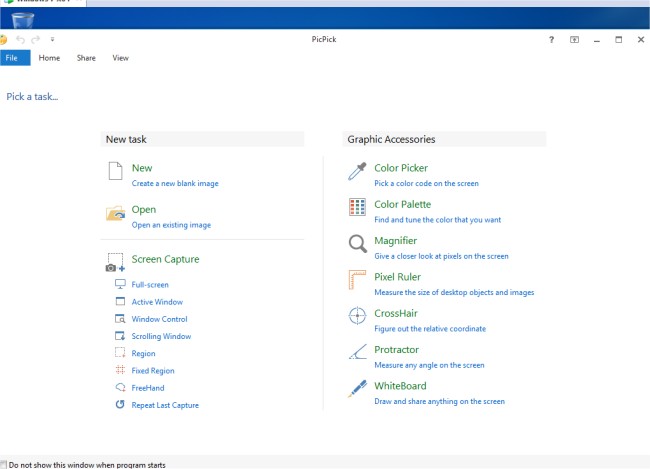Click the Protractor angle icon
Viewport: 650px width, 469px height.
[x=357, y=352]
